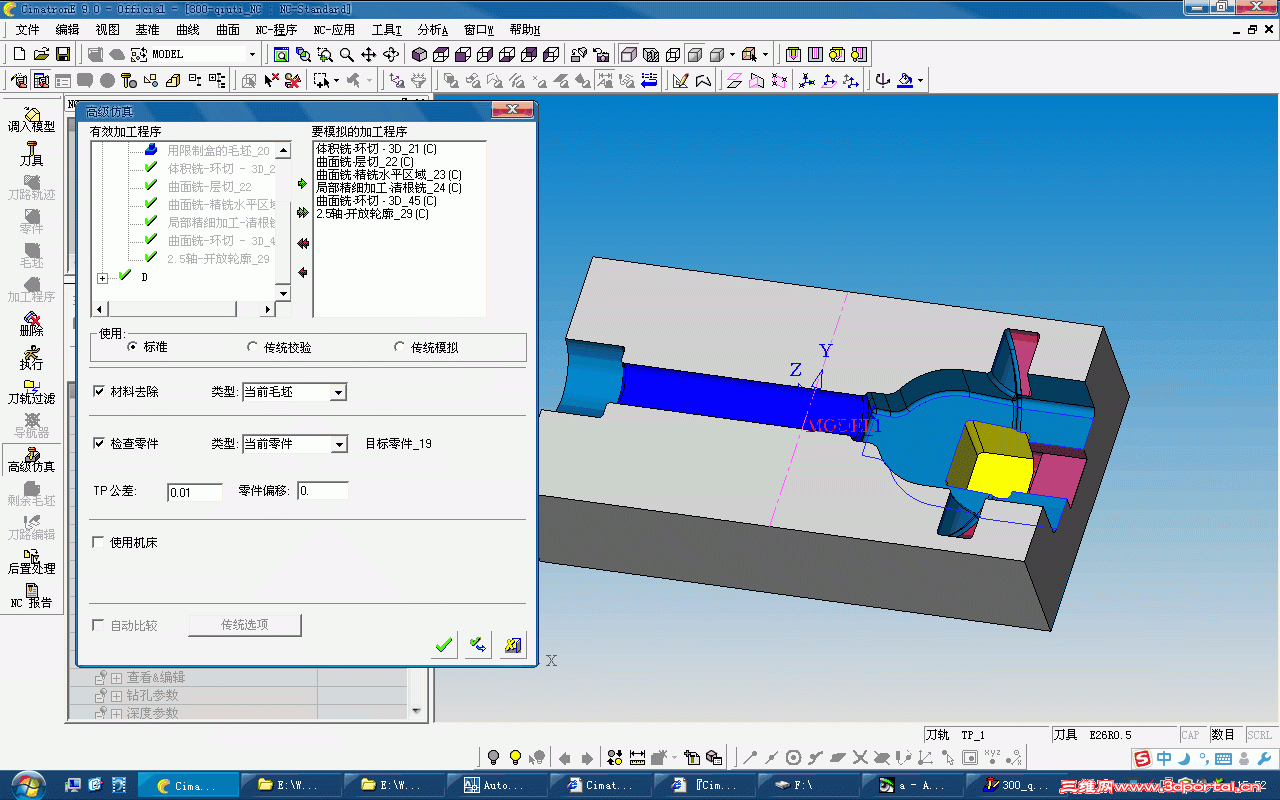The image size is (1280, 800).
Task: Click the isometric solid cube view icon
Action: pos(419,54)
